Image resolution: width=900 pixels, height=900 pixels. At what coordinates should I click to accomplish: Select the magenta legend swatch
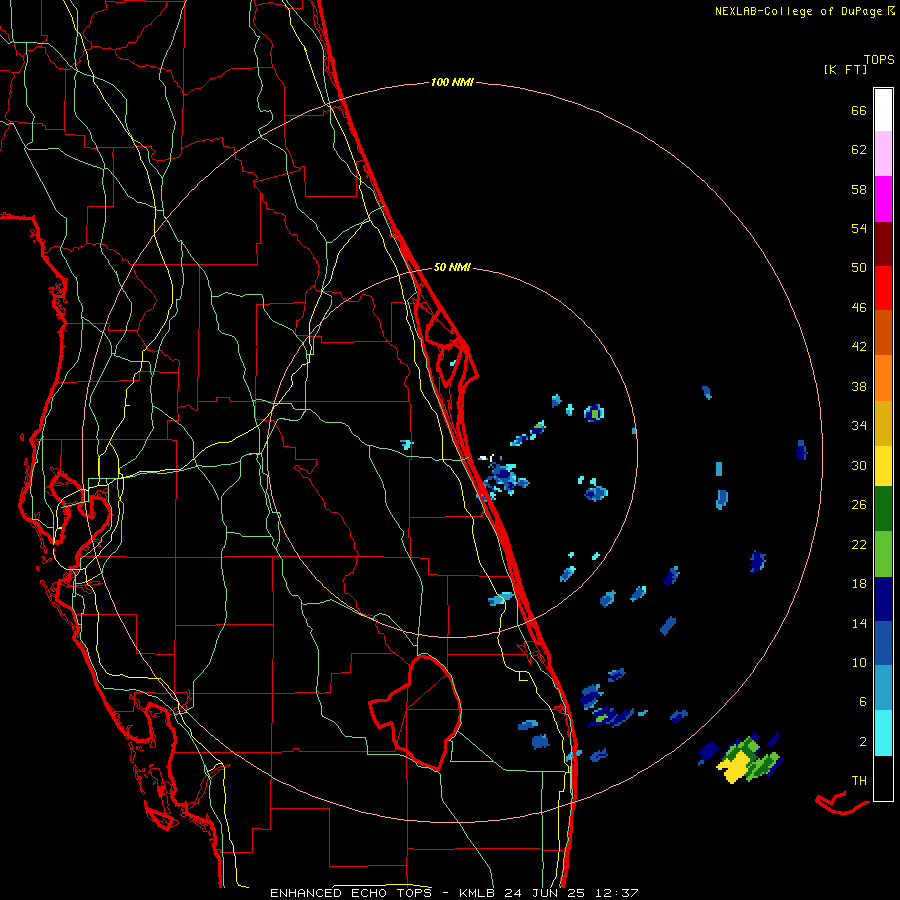(883, 199)
